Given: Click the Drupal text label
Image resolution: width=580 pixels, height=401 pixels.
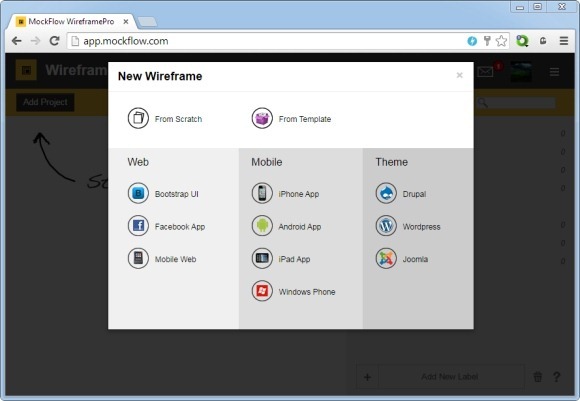Looking at the screenshot, I should point(414,194).
